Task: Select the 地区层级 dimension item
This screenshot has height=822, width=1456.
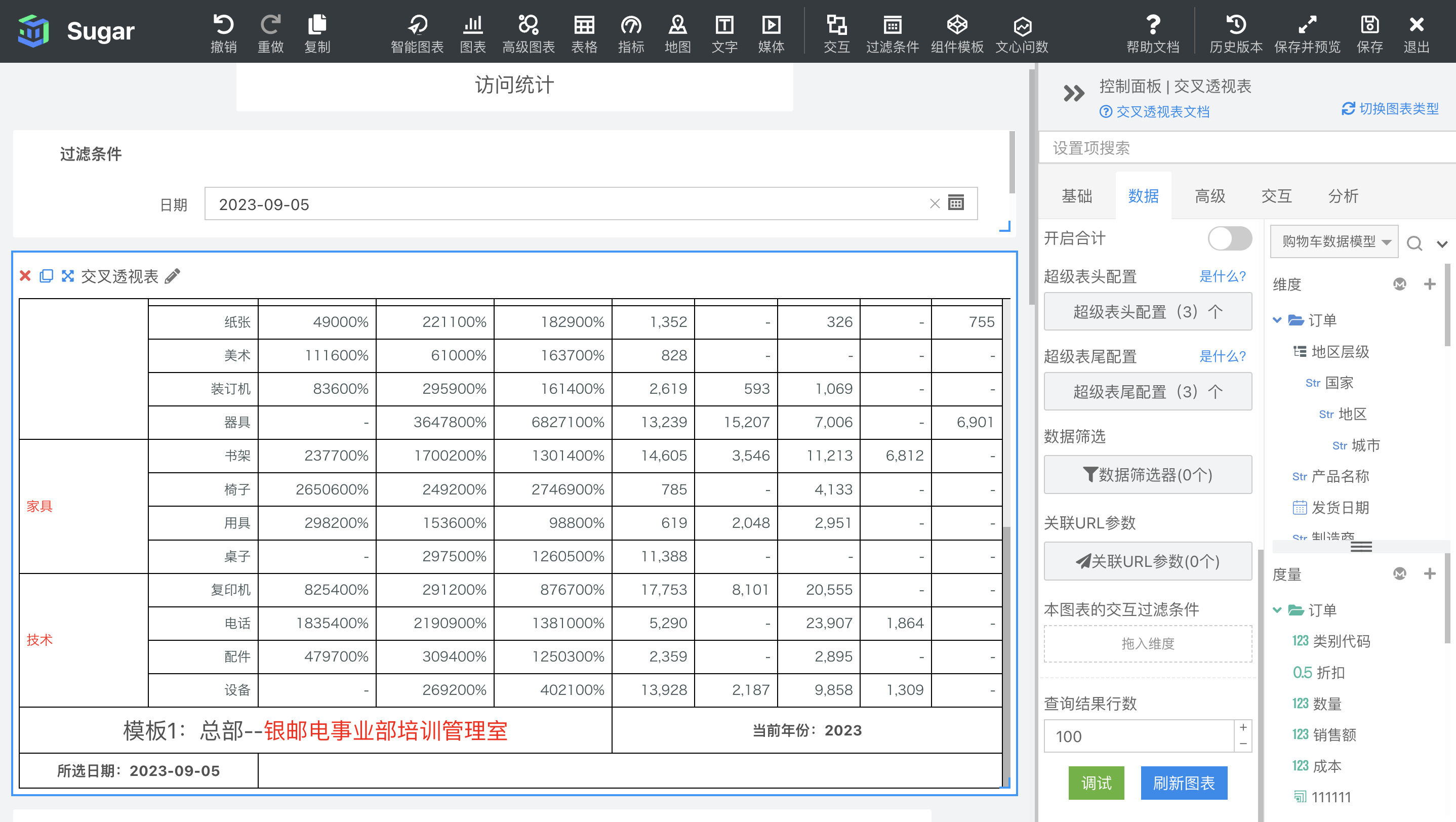Action: click(x=1330, y=351)
